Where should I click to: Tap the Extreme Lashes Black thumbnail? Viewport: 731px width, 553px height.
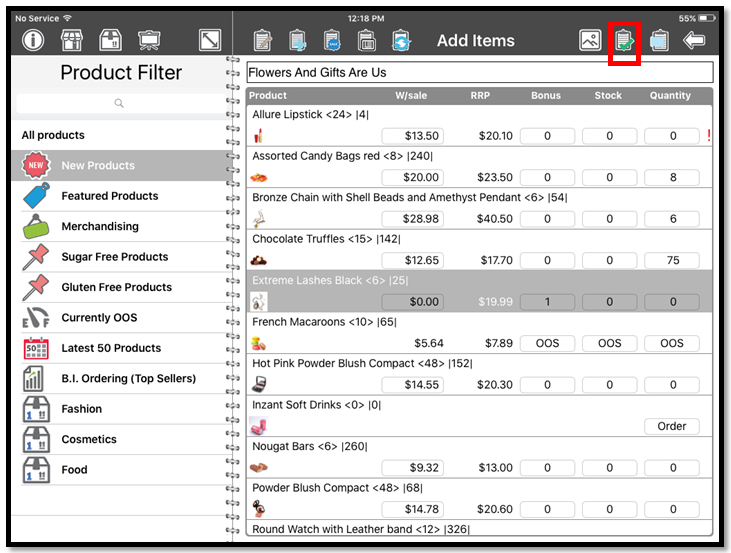coord(259,302)
